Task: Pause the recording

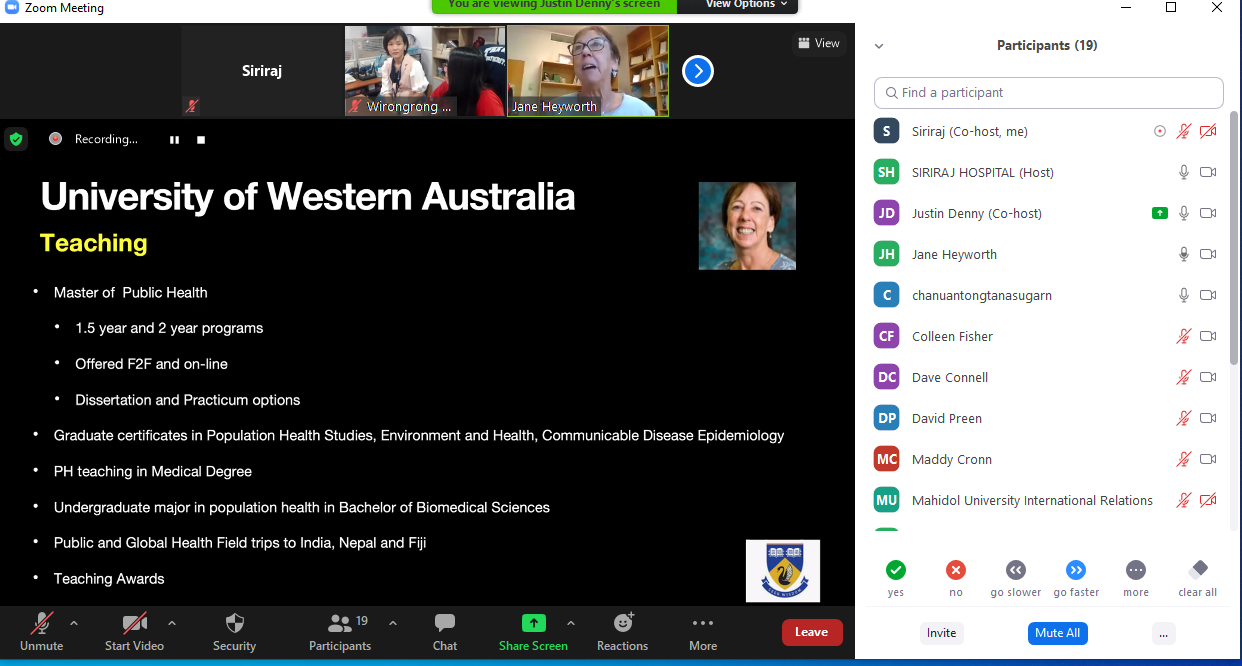Action: click(x=174, y=140)
